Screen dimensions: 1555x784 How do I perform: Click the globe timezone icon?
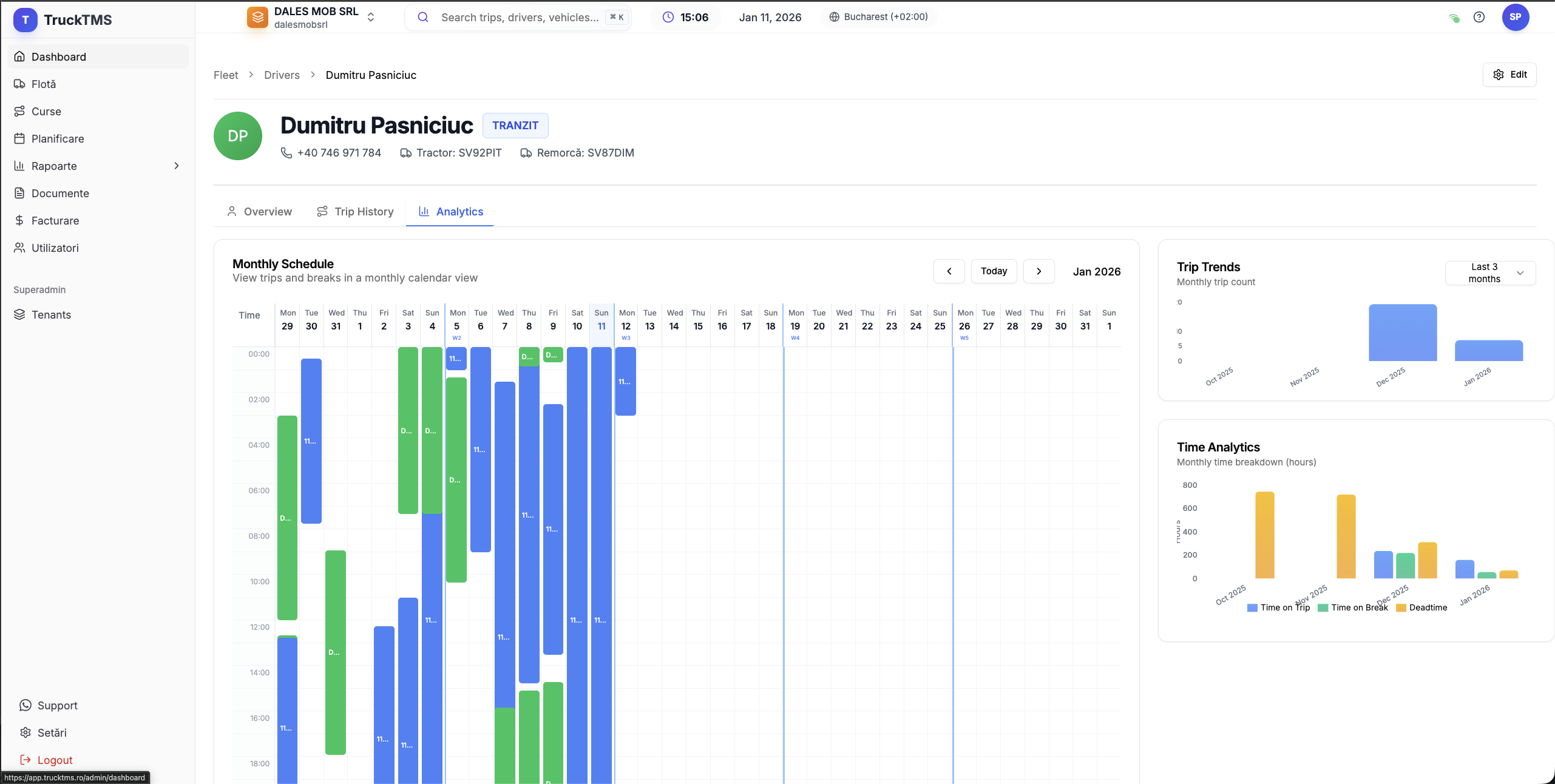[x=834, y=17]
